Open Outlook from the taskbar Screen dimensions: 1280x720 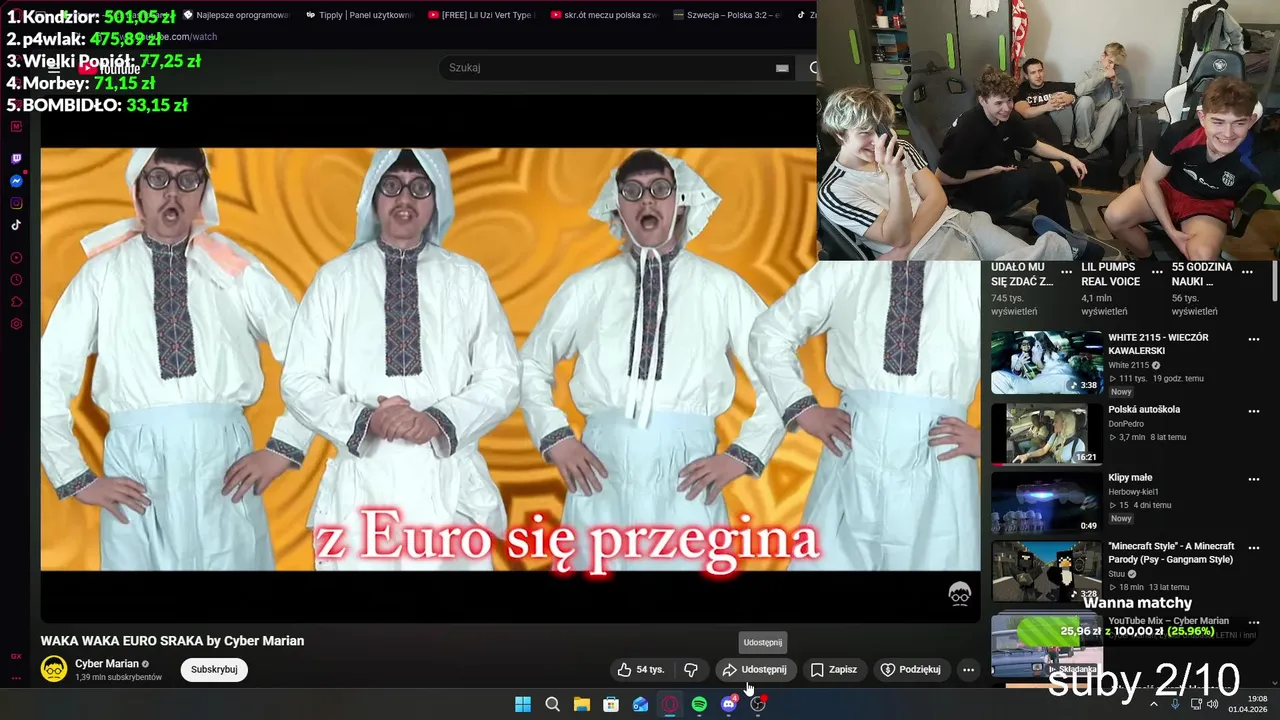point(640,704)
